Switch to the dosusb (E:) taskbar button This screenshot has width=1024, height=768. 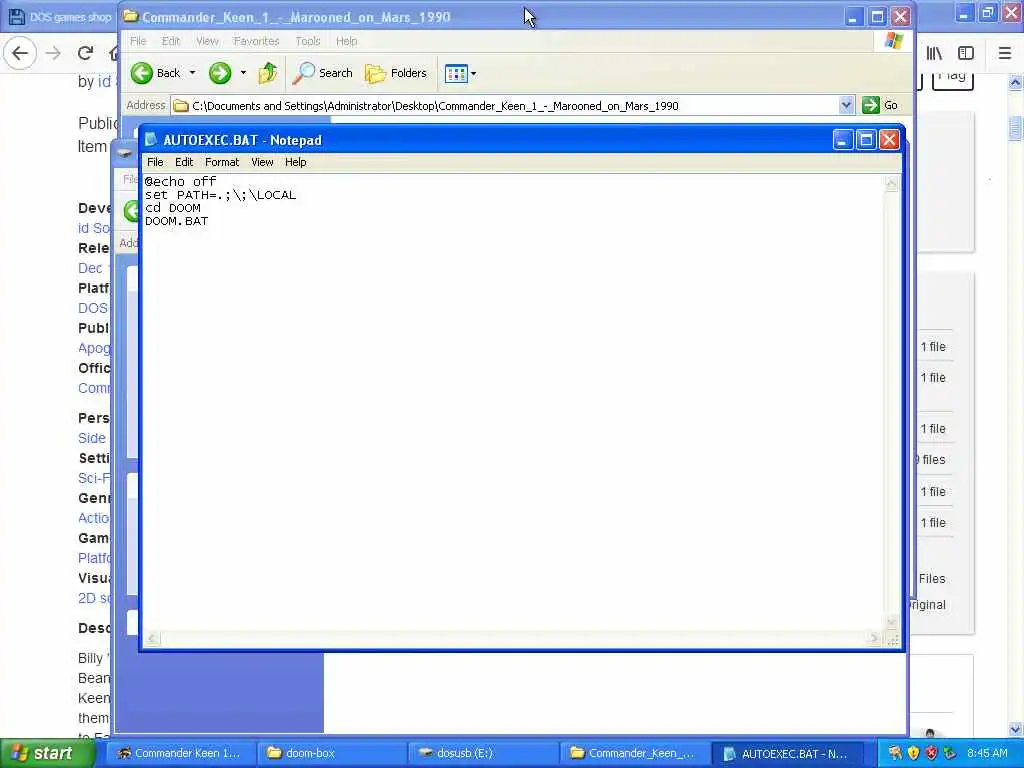482,753
